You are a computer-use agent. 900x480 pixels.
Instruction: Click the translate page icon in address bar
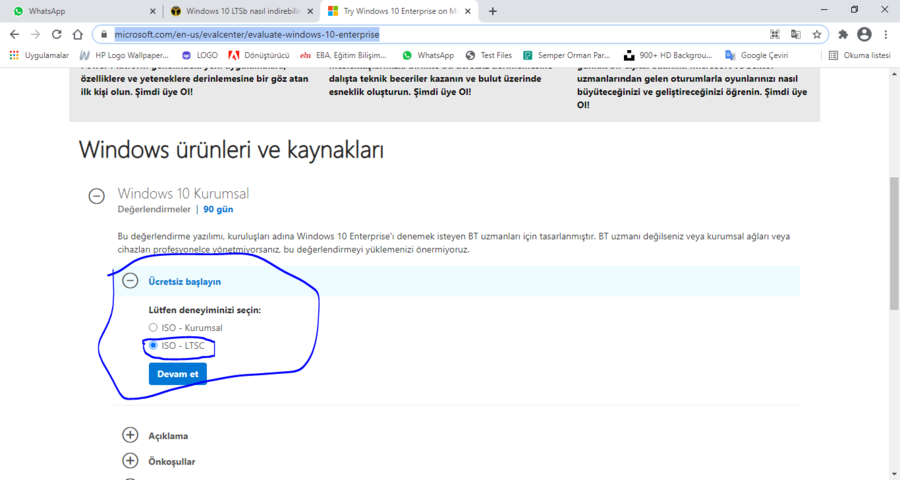click(x=796, y=34)
